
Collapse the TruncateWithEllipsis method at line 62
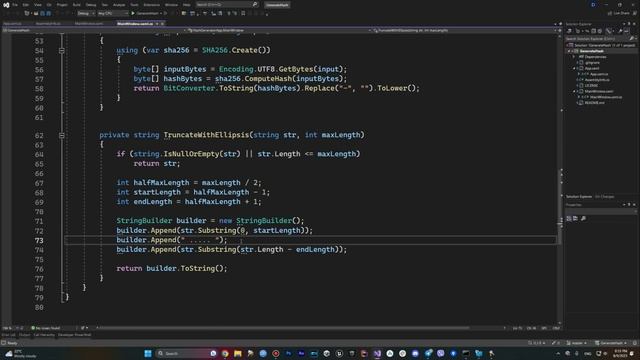pos(62,135)
